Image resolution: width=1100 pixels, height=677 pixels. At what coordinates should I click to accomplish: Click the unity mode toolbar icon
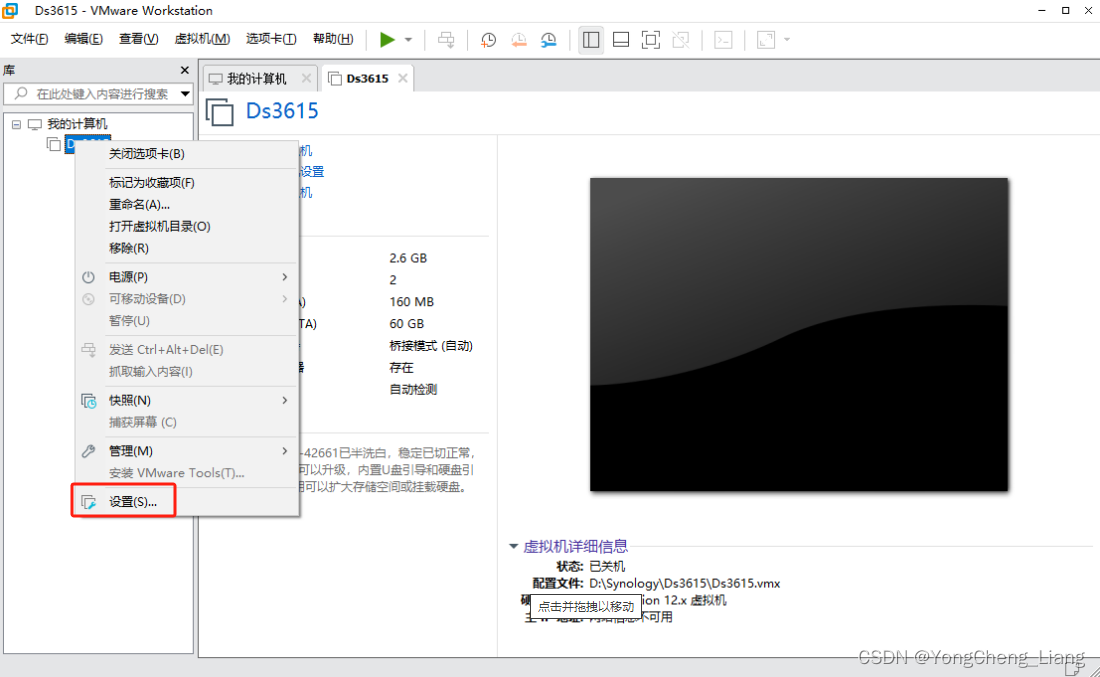pos(680,40)
